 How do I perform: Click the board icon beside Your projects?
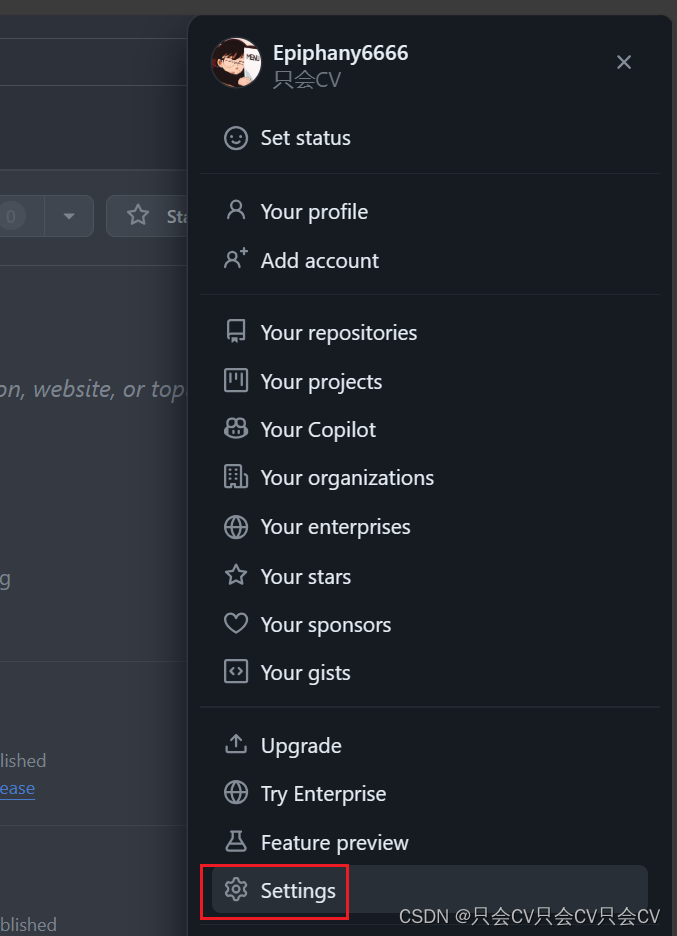coord(236,380)
